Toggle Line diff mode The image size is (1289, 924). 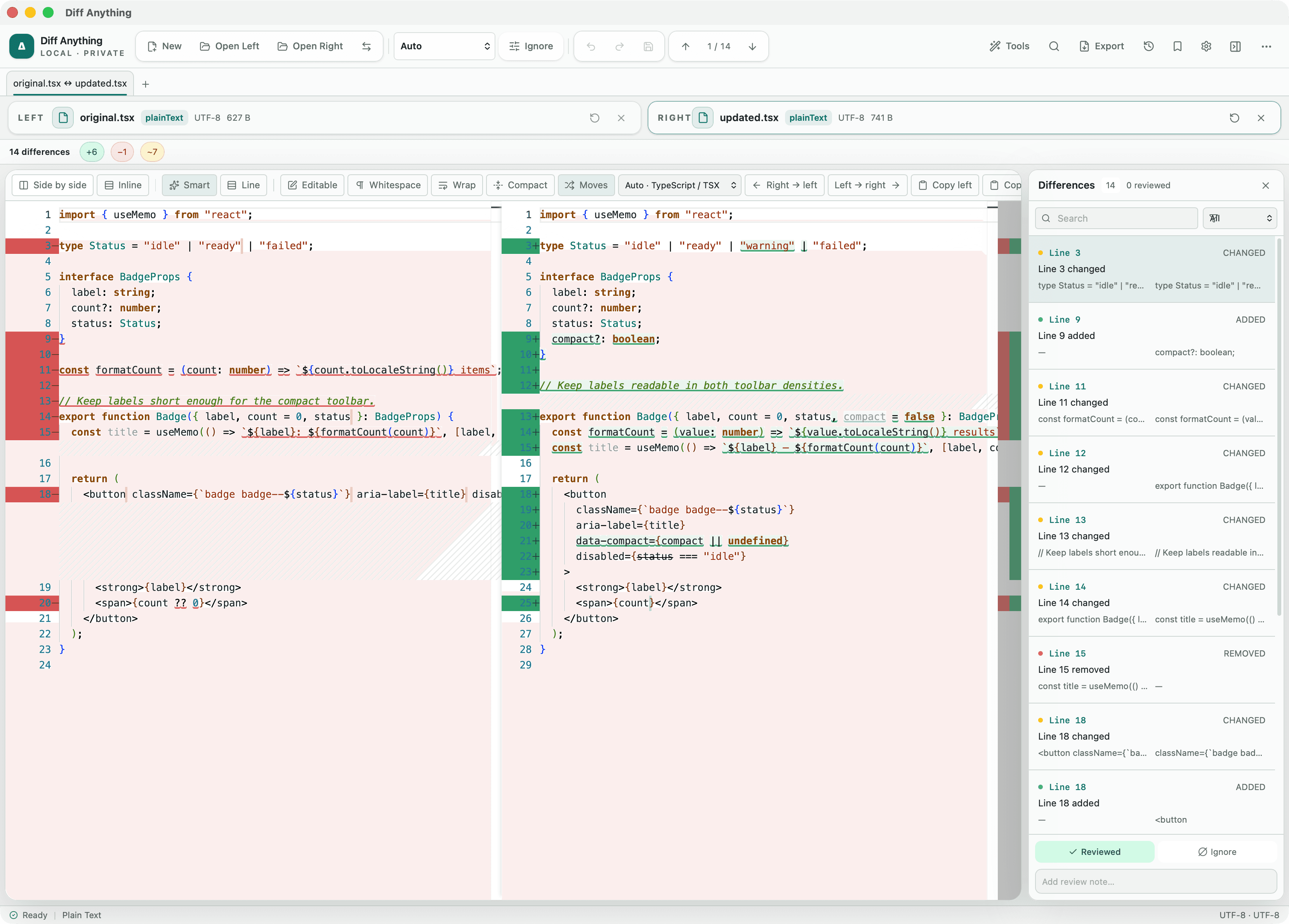click(x=243, y=185)
